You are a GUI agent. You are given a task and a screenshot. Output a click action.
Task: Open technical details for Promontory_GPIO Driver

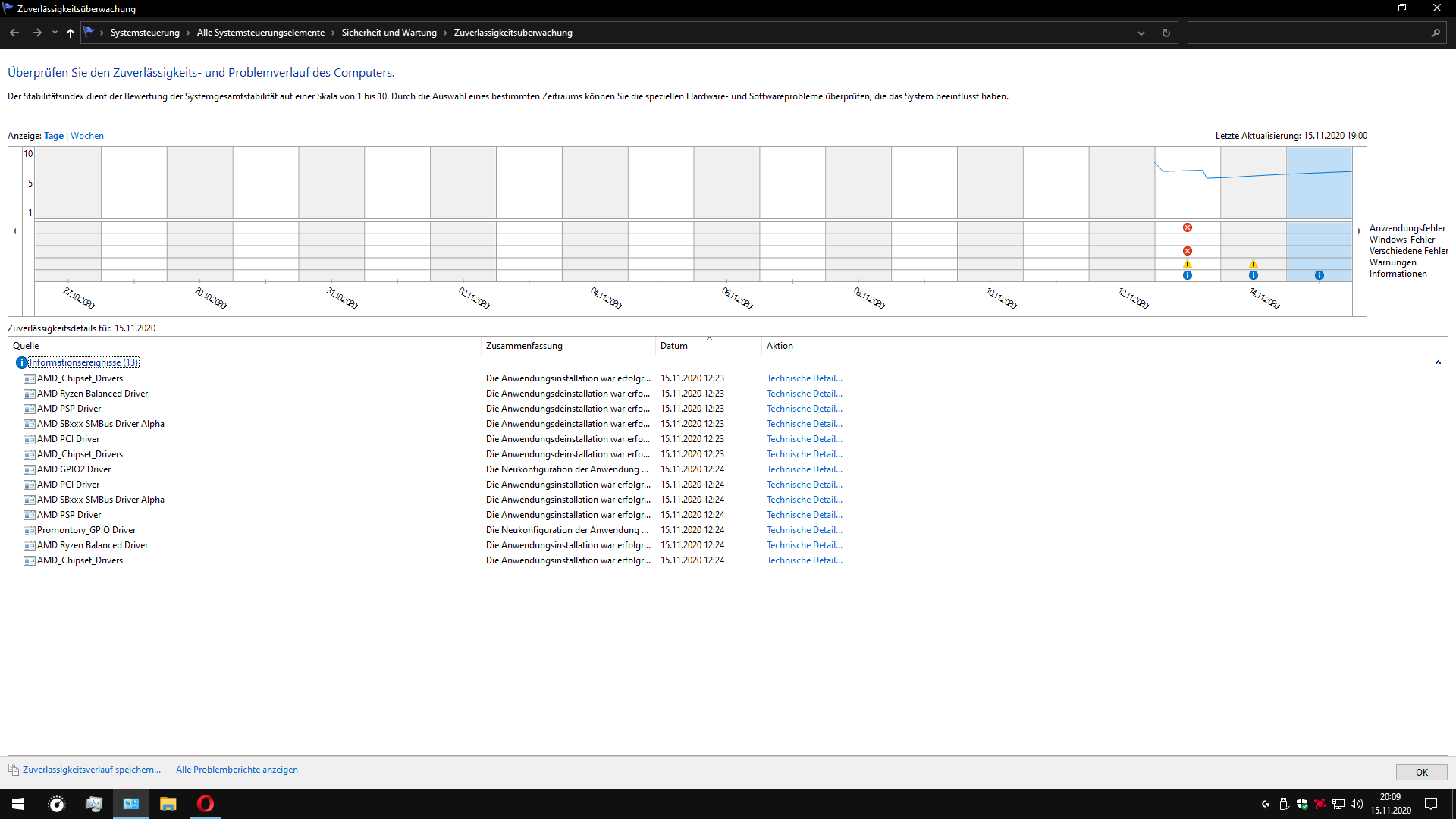pyautogui.click(x=804, y=530)
